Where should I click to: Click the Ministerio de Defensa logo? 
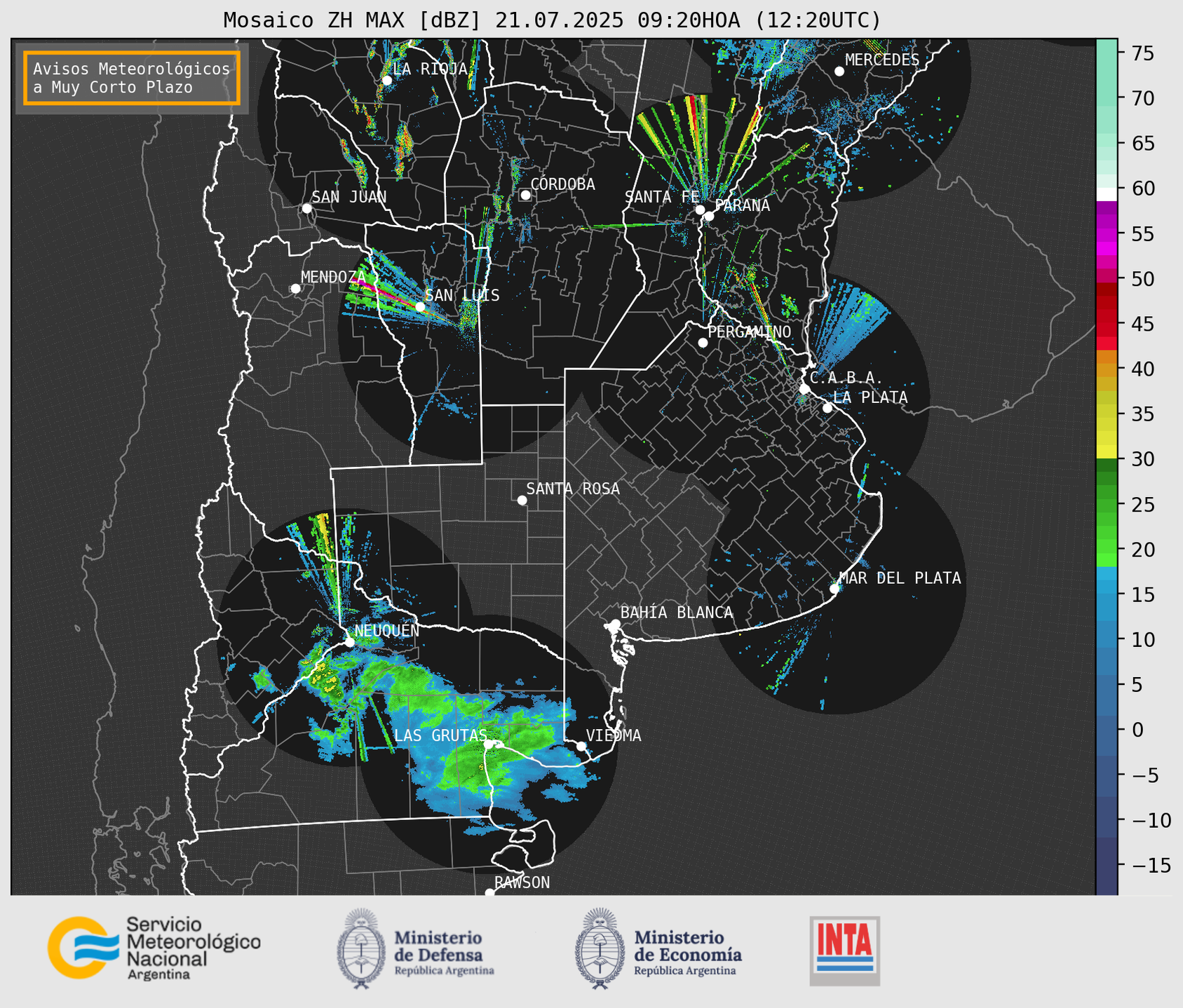click(x=415, y=949)
